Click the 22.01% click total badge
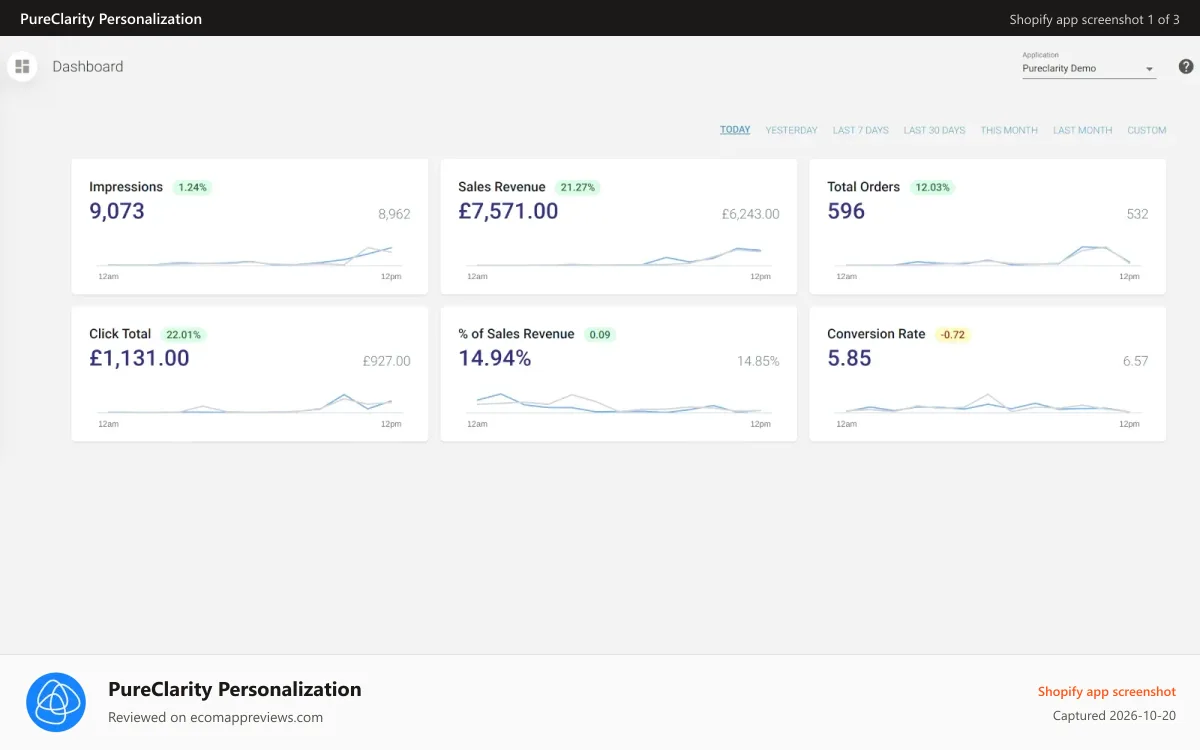 [x=184, y=334]
